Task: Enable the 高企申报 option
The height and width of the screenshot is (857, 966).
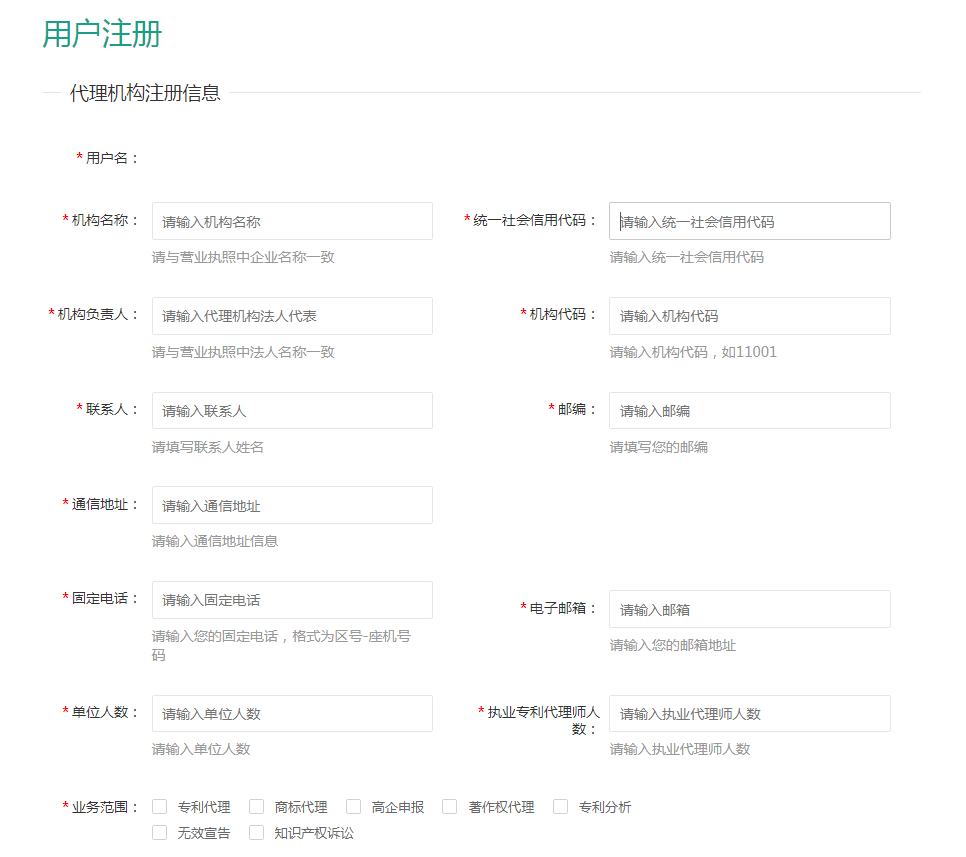Action: point(354,807)
